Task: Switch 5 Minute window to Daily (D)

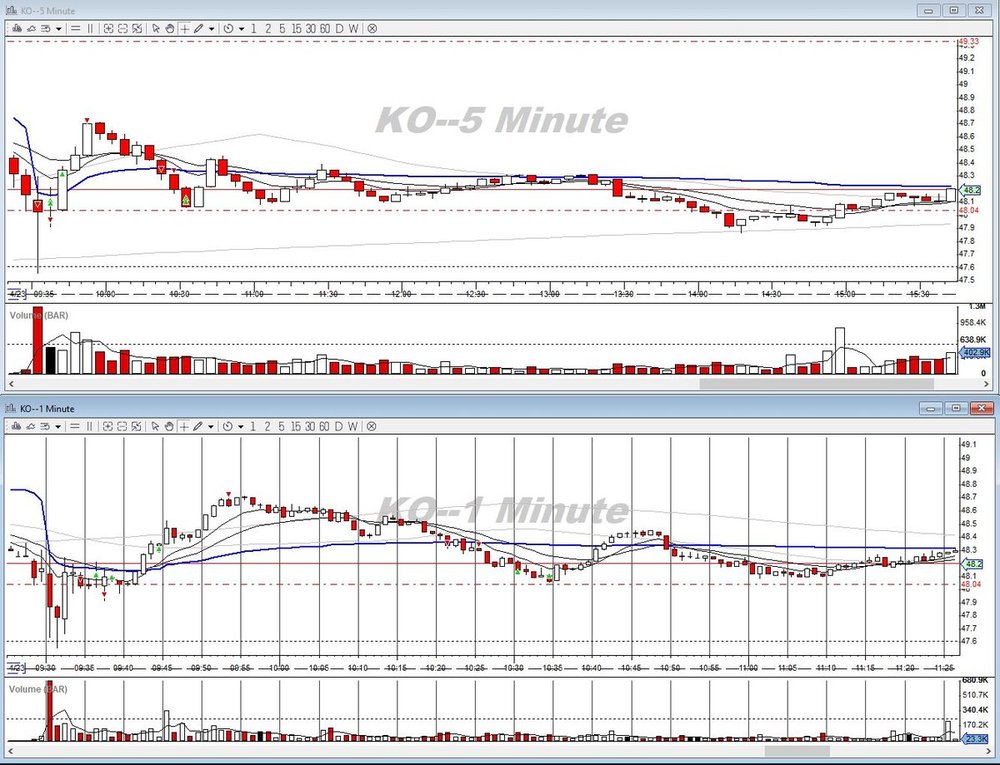Action: 339,29
